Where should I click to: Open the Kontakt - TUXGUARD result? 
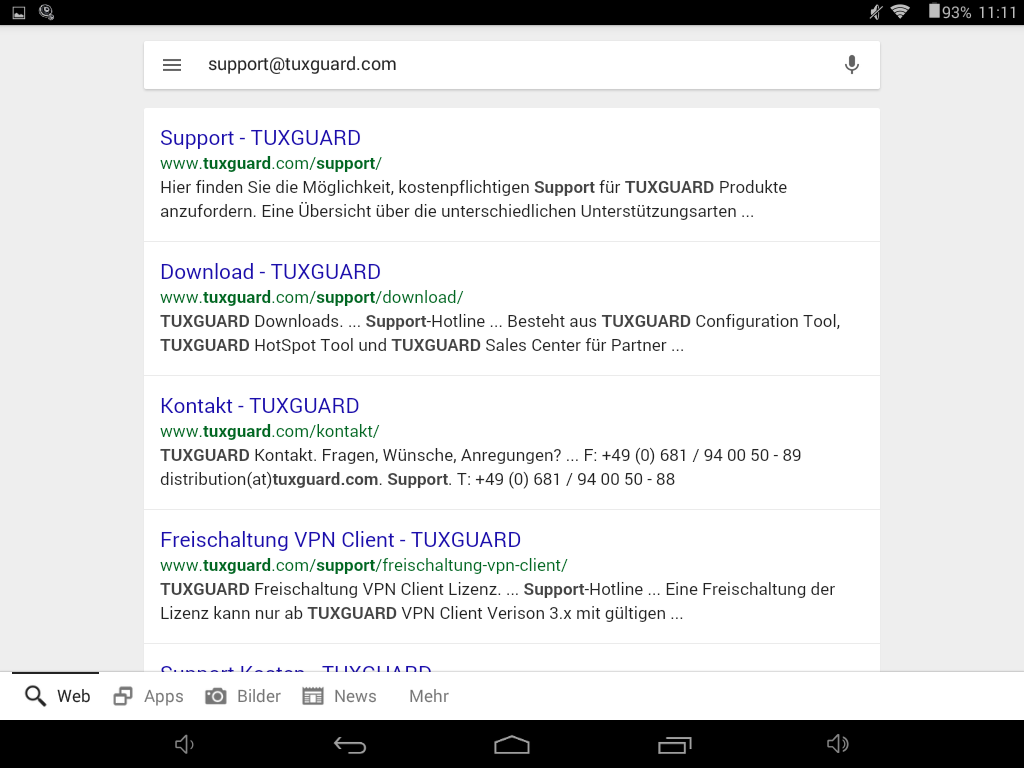(259, 406)
